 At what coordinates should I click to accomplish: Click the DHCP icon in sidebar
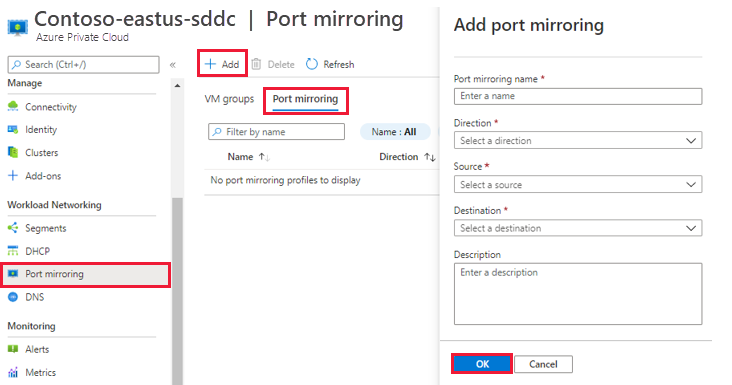[x=13, y=251]
